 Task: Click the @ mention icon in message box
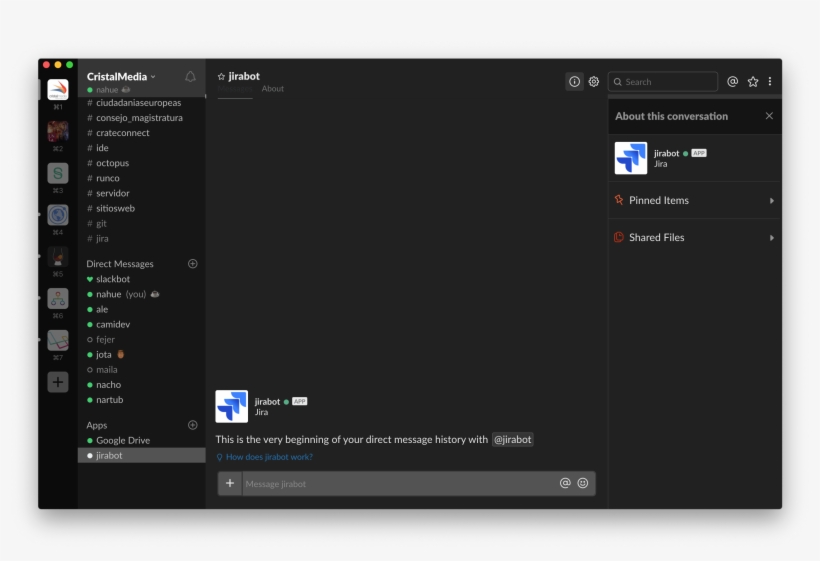point(565,483)
